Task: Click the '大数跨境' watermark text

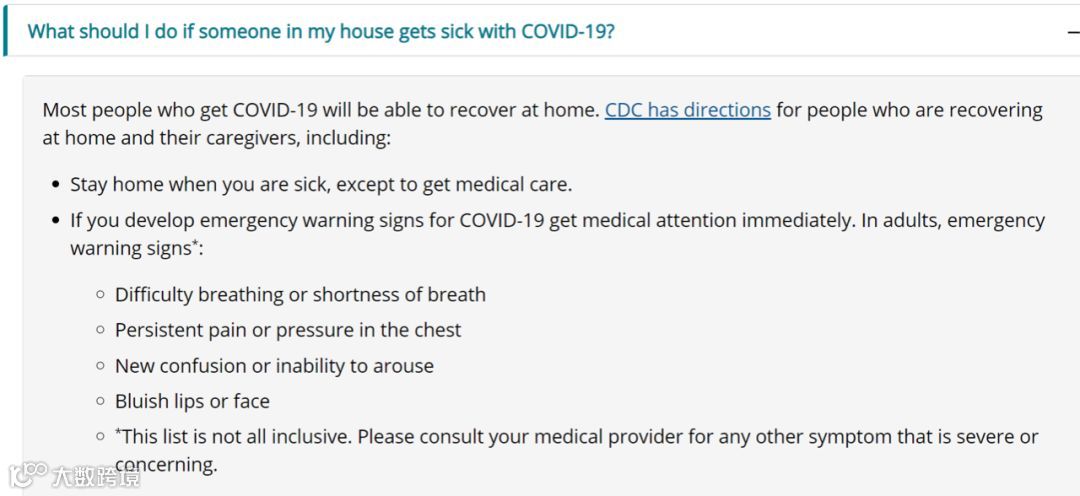Action: [96, 476]
